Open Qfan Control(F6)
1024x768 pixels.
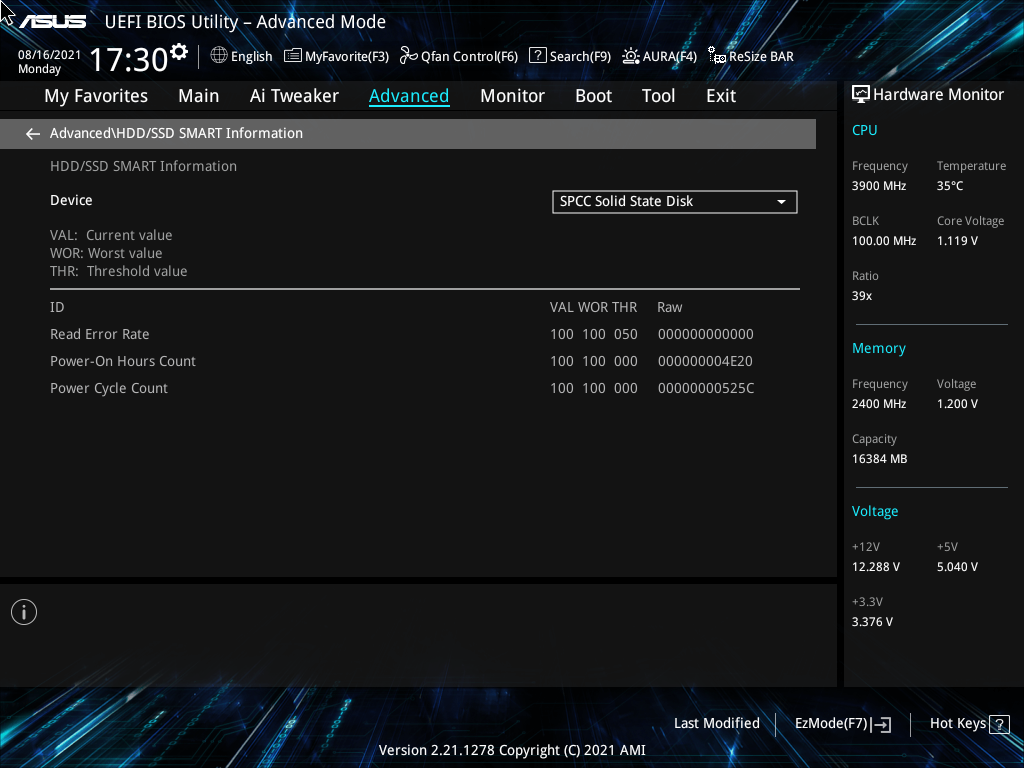click(459, 56)
